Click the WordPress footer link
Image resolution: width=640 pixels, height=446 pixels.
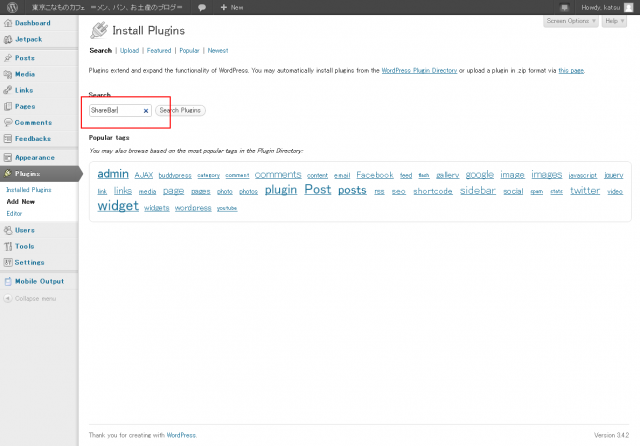pyautogui.click(x=181, y=435)
